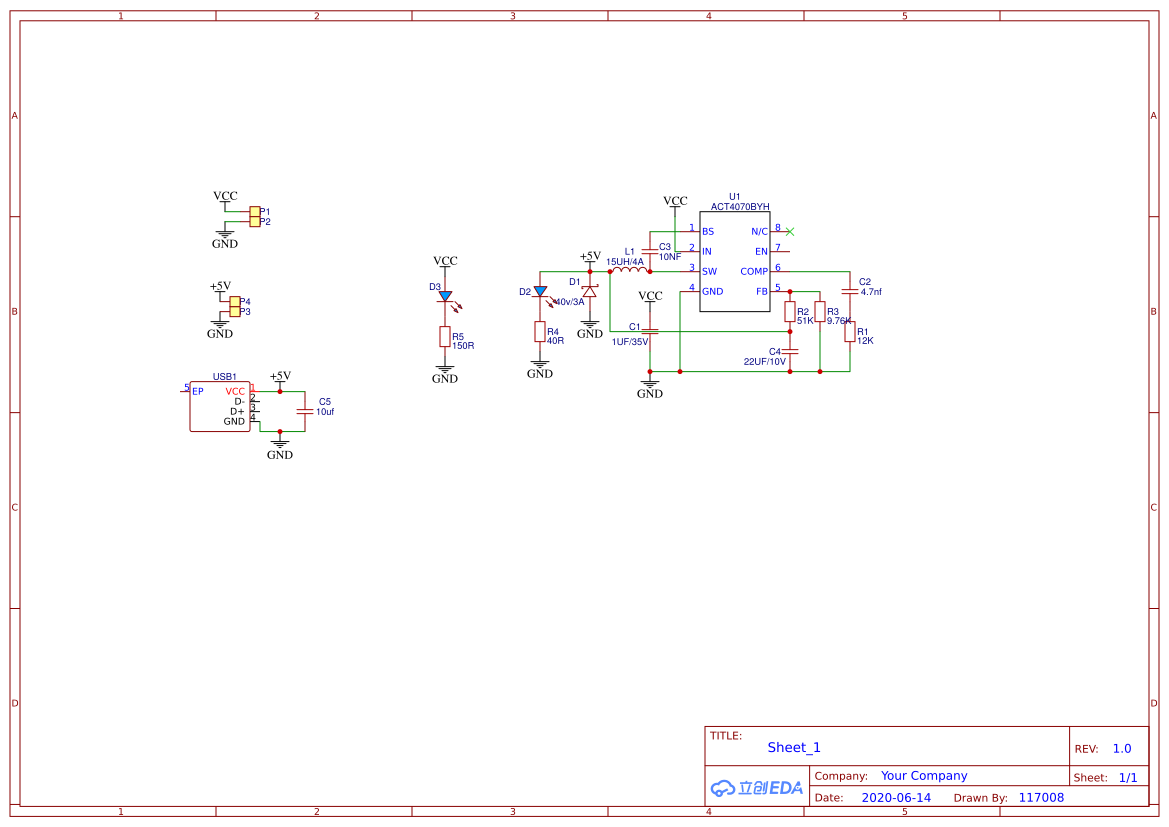Click the "EN" pin label on U1
This screenshot has height=827, width=1169.
761,251
